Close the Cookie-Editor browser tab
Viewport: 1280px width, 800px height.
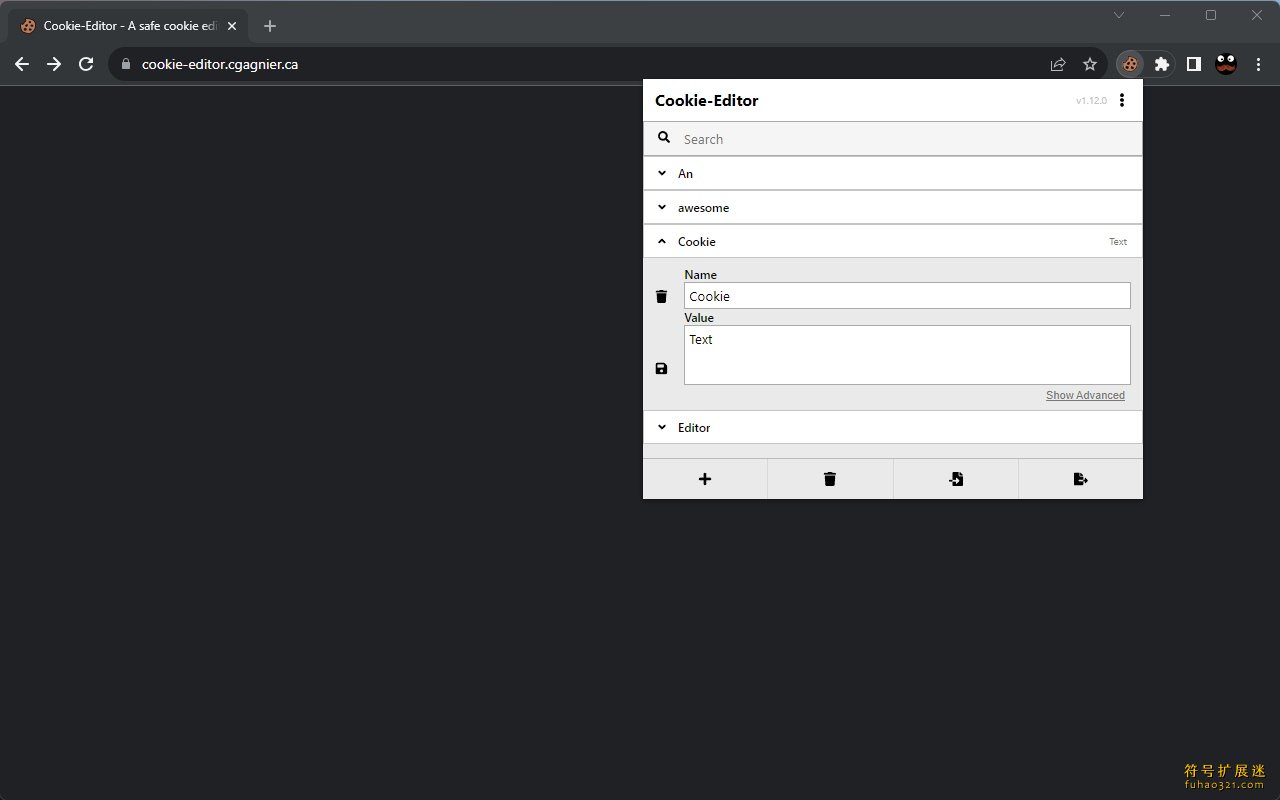pos(232,26)
